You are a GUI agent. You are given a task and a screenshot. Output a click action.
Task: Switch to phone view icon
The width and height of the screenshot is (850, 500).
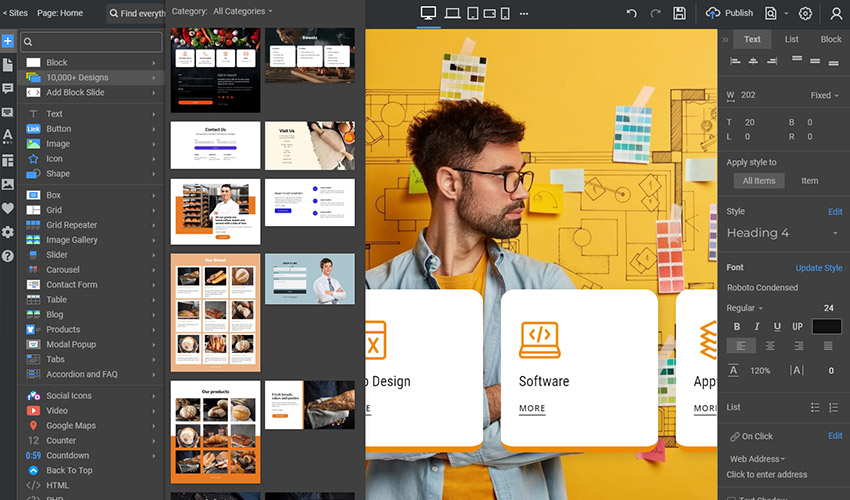(505, 14)
